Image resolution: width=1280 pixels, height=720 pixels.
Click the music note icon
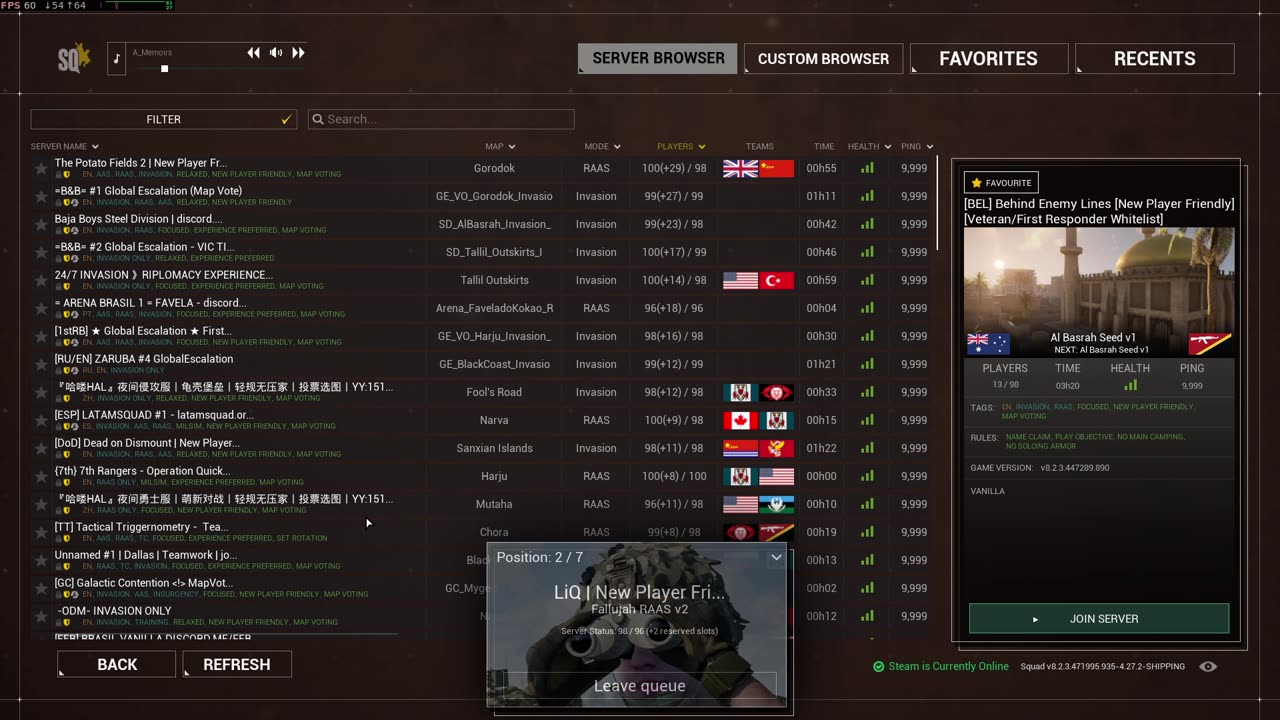(117, 58)
